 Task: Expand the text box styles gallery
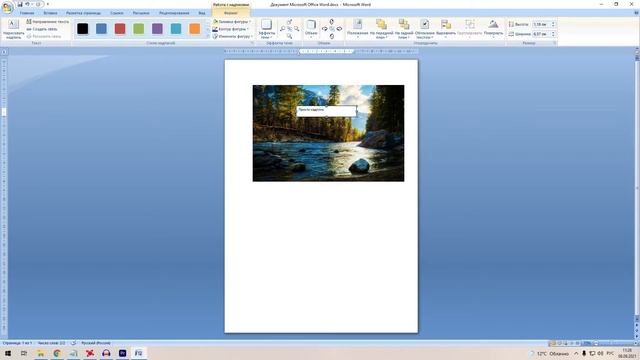point(207,36)
